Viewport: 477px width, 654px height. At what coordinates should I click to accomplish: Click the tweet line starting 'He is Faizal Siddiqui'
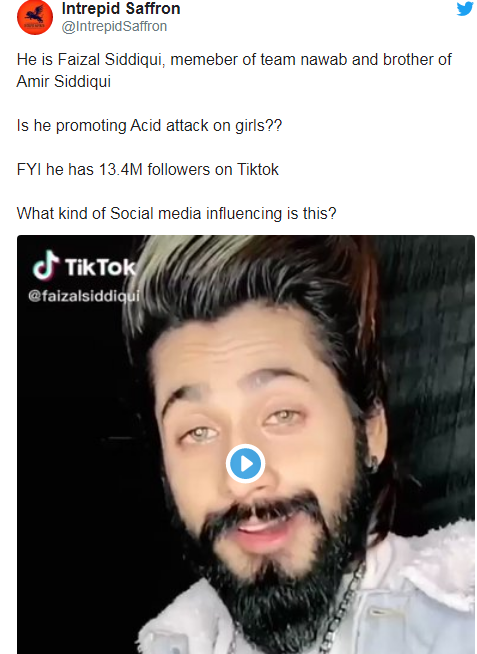pyautogui.click(x=234, y=60)
